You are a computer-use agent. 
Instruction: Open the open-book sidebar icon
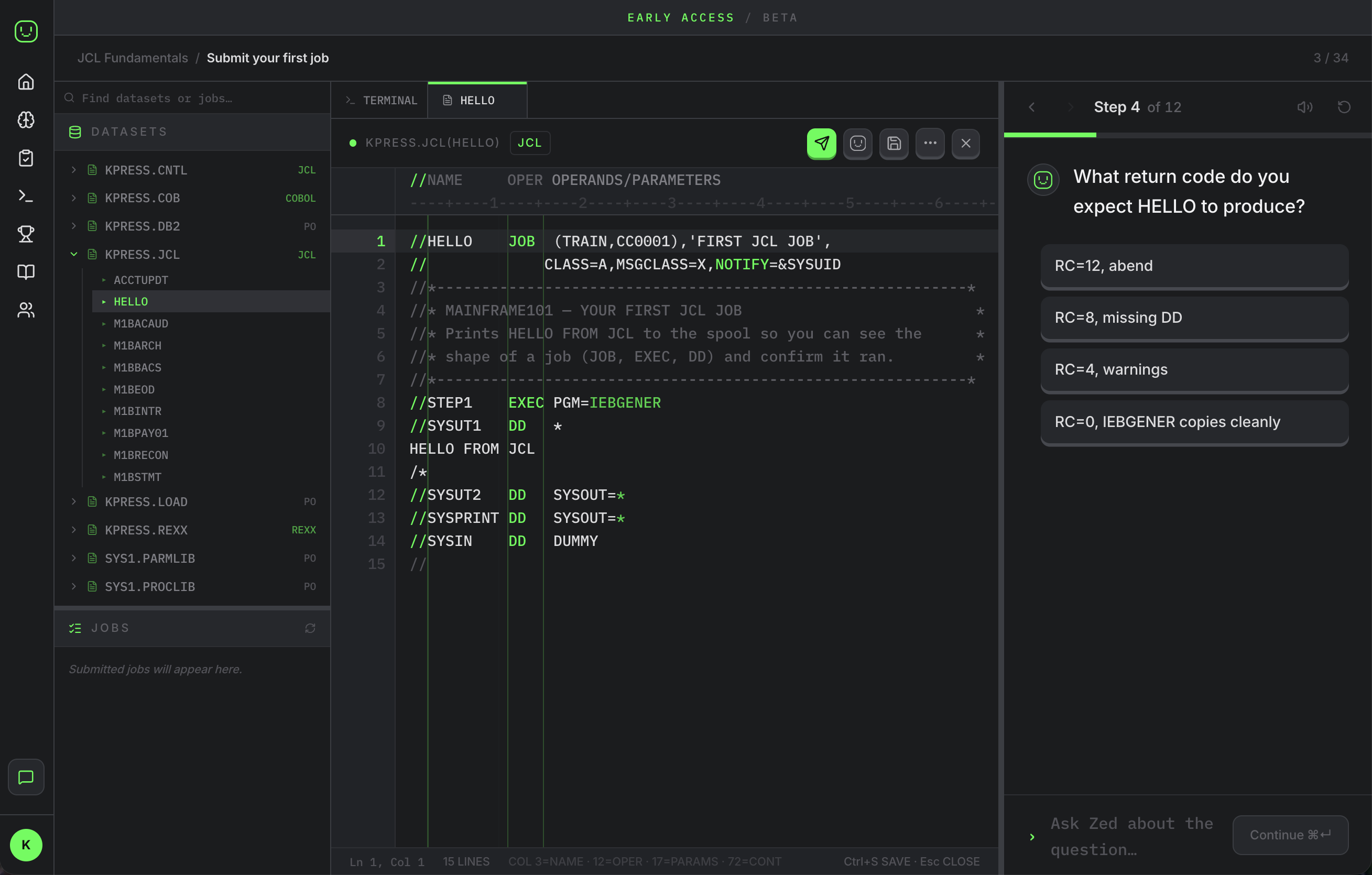[x=26, y=272]
